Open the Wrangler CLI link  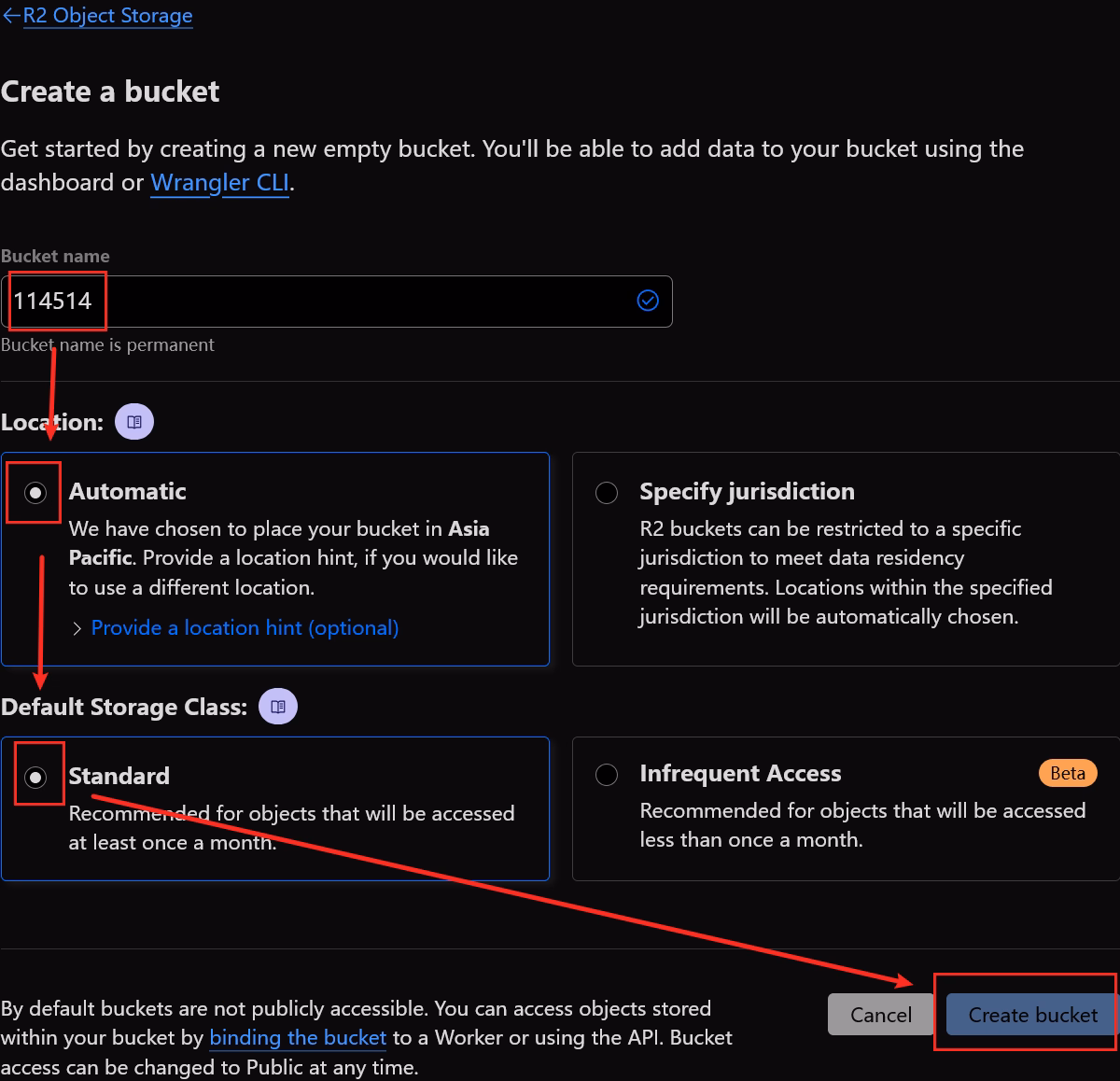[219, 182]
